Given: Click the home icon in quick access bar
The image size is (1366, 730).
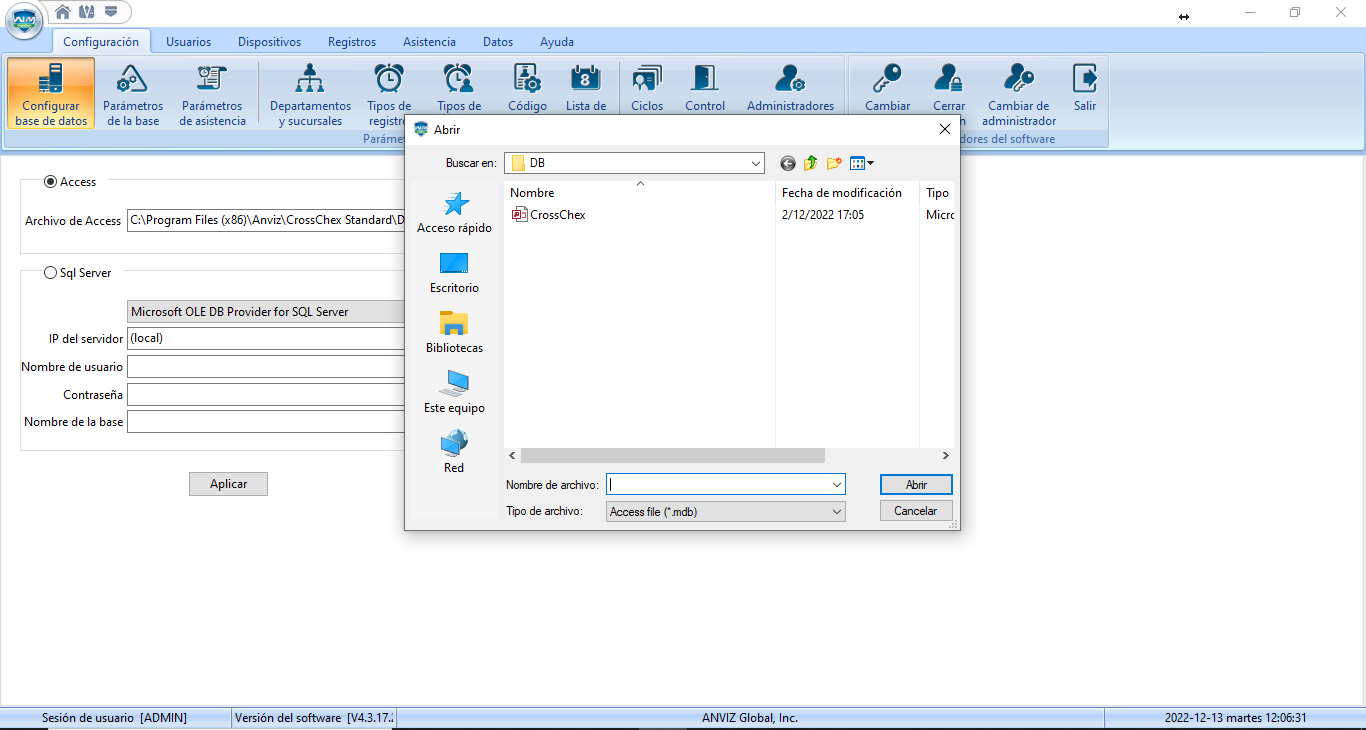Looking at the screenshot, I should [63, 12].
